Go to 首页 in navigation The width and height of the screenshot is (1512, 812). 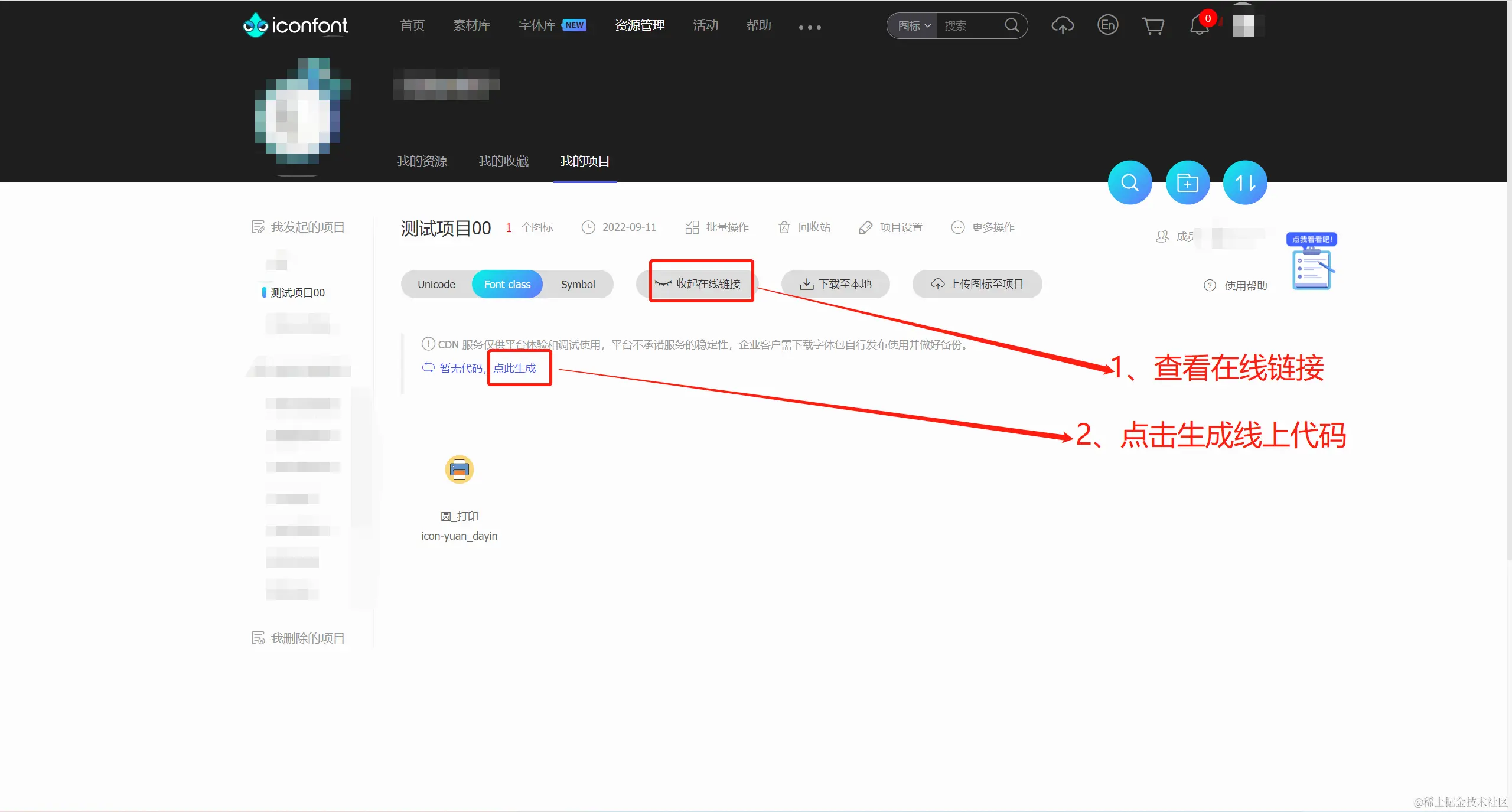(x=412, y=25)
